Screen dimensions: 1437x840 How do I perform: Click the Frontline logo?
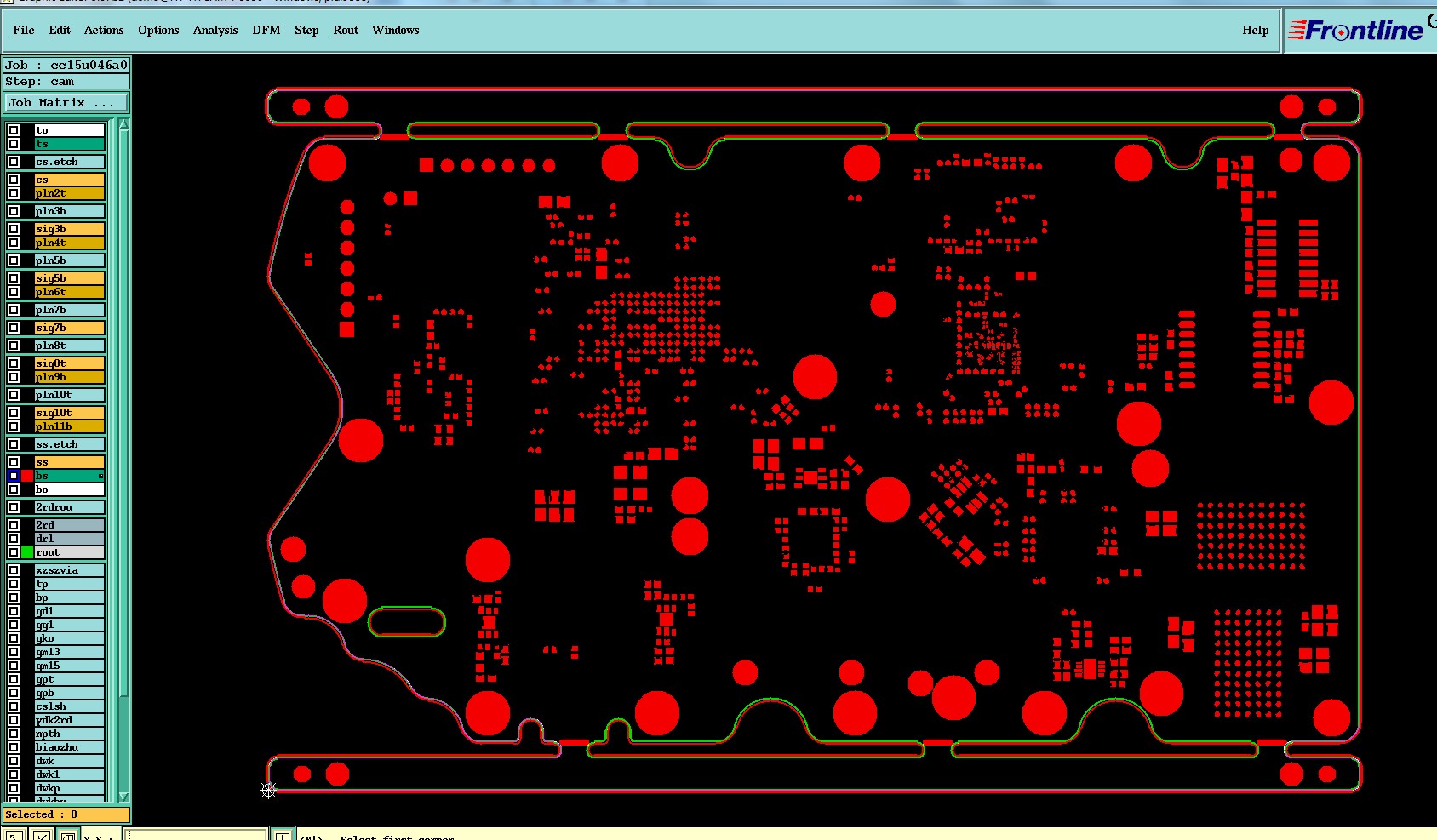pos(1358,31)
